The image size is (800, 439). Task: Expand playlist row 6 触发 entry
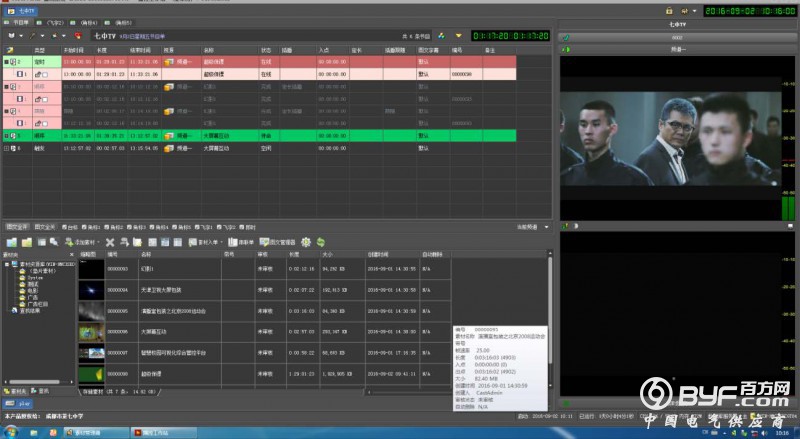(7, 148)
